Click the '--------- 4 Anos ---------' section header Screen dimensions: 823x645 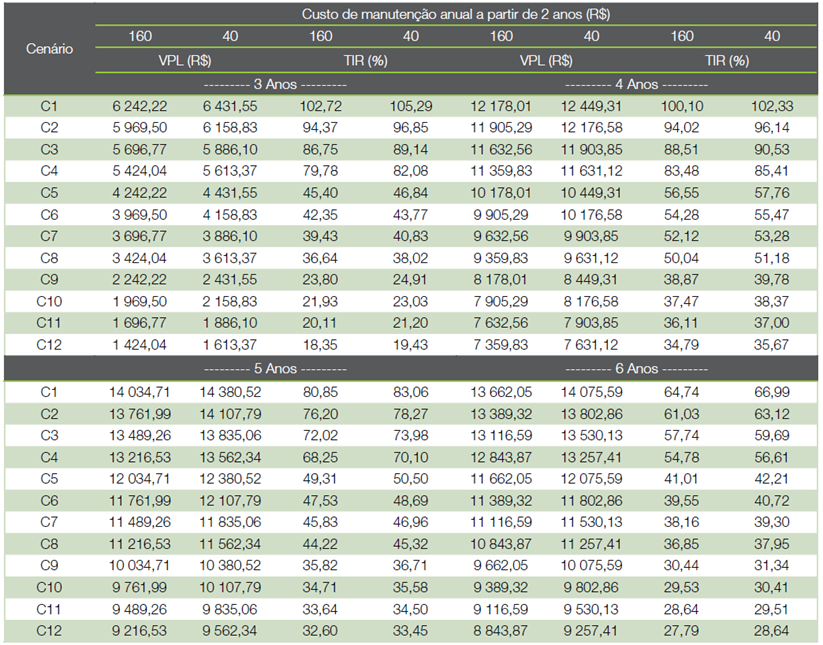636,84
